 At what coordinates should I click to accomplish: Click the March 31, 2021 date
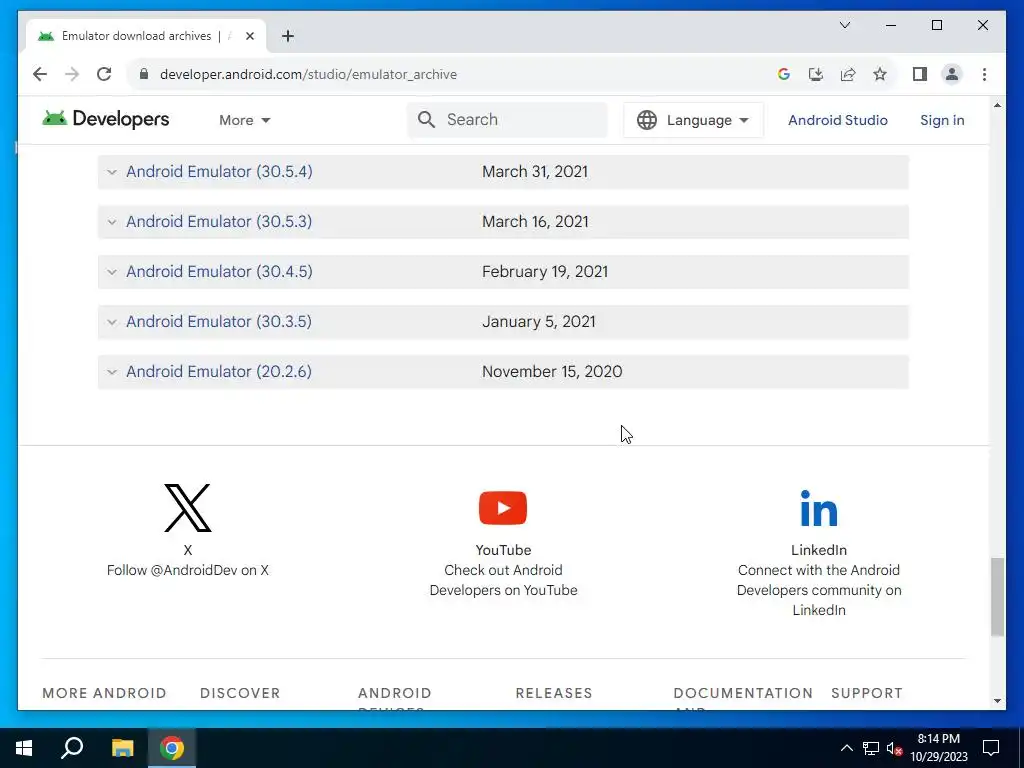click(535, 172)
